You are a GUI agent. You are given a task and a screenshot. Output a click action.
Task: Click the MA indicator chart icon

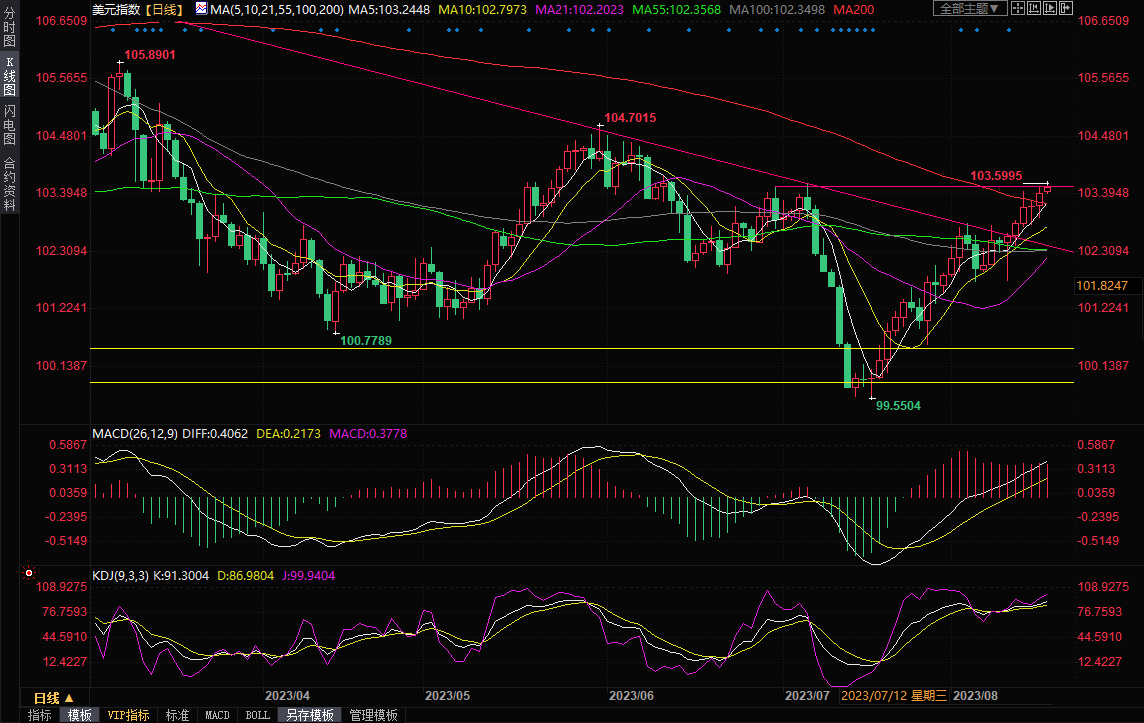click(200, 9)
